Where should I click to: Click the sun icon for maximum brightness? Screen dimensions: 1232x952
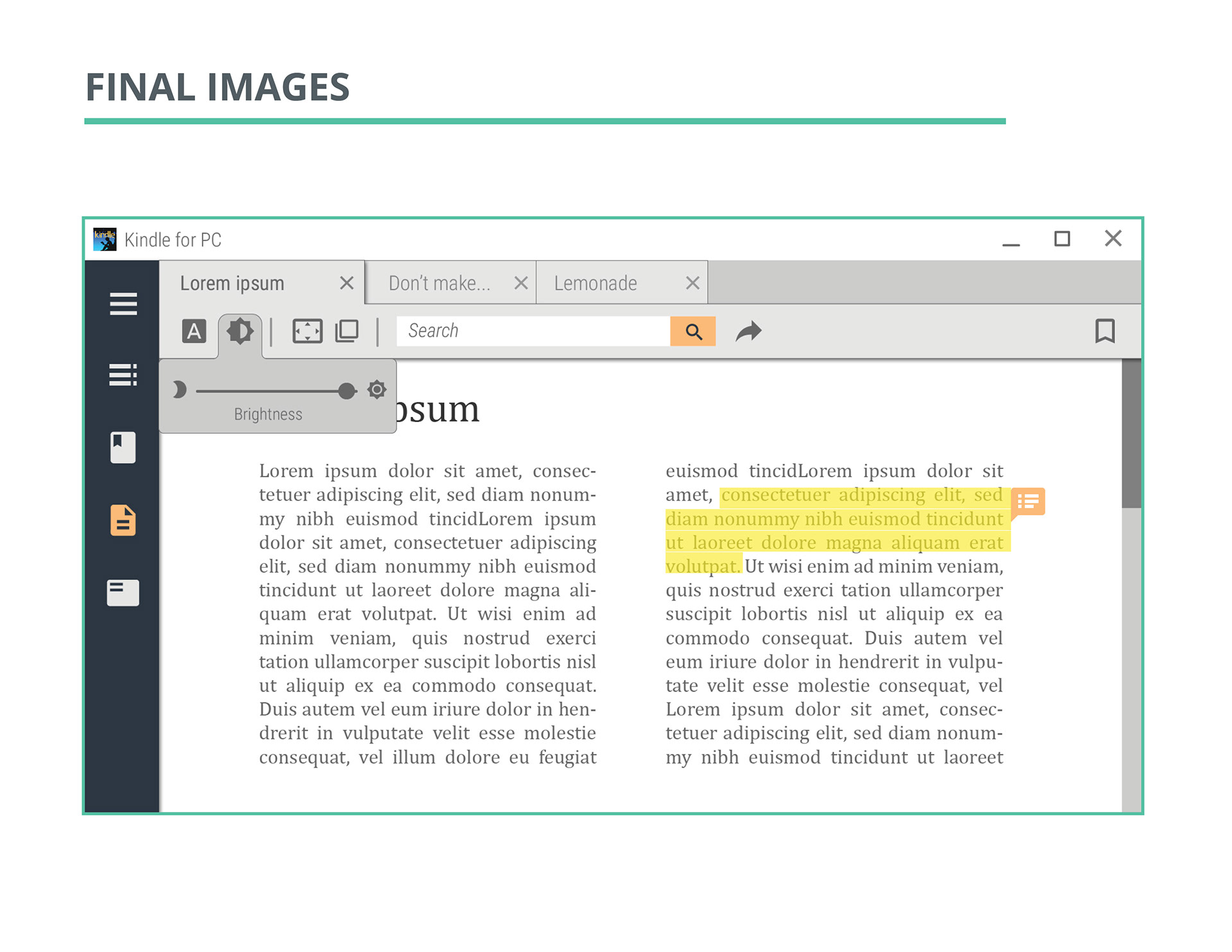[x=377, y=389]
